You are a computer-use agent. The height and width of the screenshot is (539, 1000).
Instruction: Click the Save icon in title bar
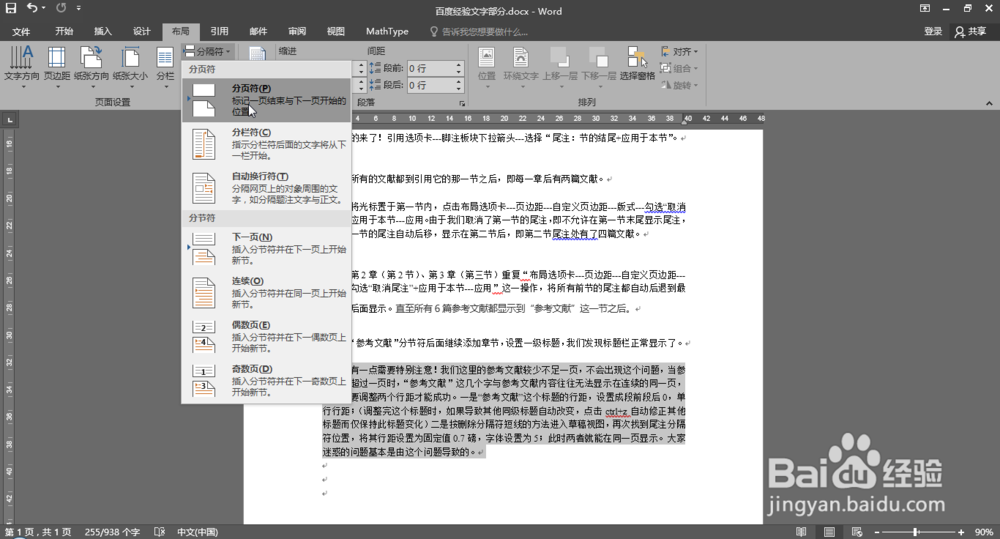[10, 8]
